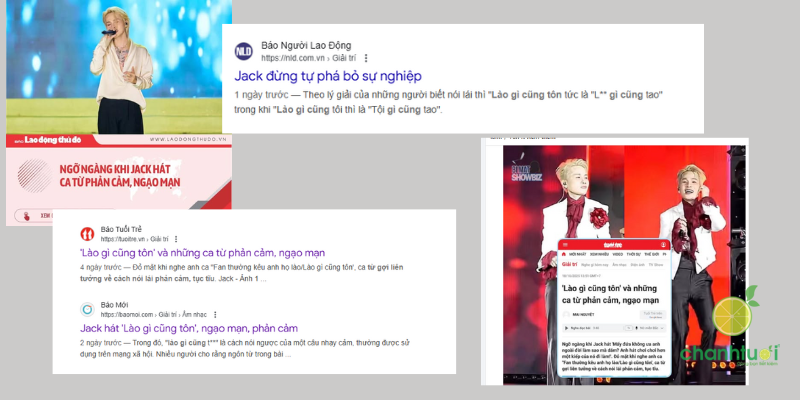Click the Báo Mới circular favicon
Viewport: 800px width, 400px height.
87,308
